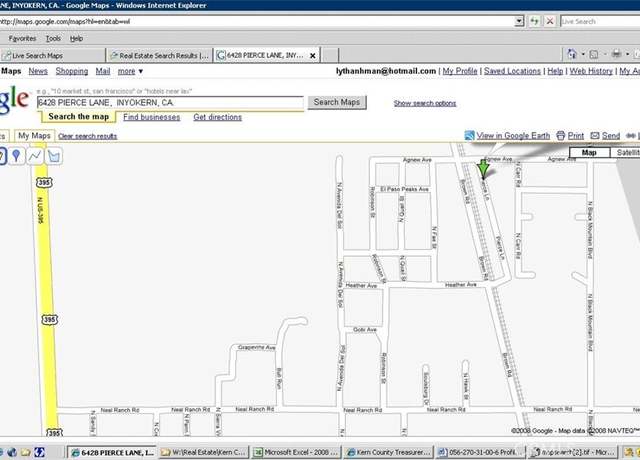Image resolution: width=640 pixels, height=460 pixels.
Task: Open the folder quick launch icon
Action: click(x=26, y=452)
